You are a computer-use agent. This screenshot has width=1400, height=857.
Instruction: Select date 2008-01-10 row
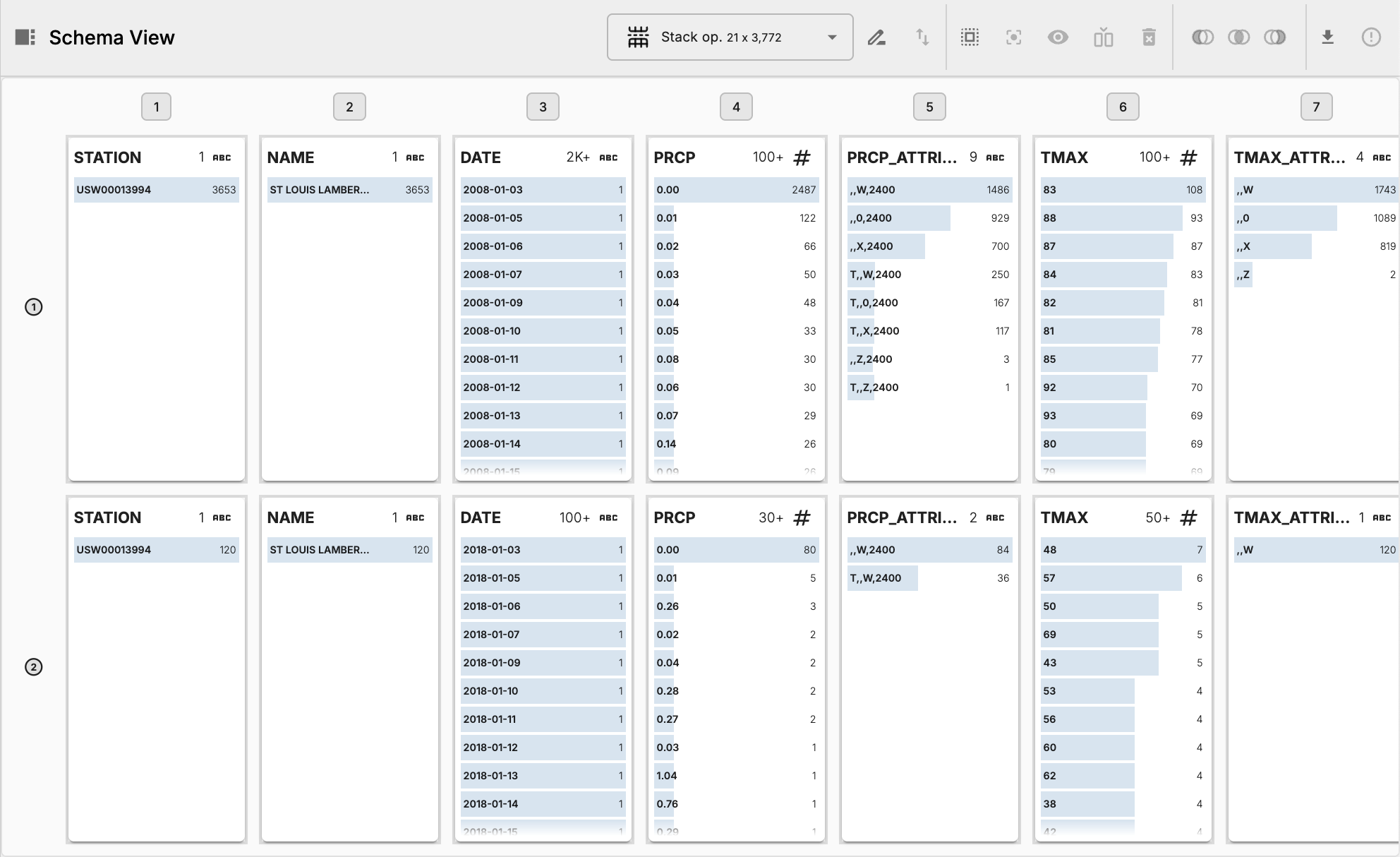coord(543,331)
